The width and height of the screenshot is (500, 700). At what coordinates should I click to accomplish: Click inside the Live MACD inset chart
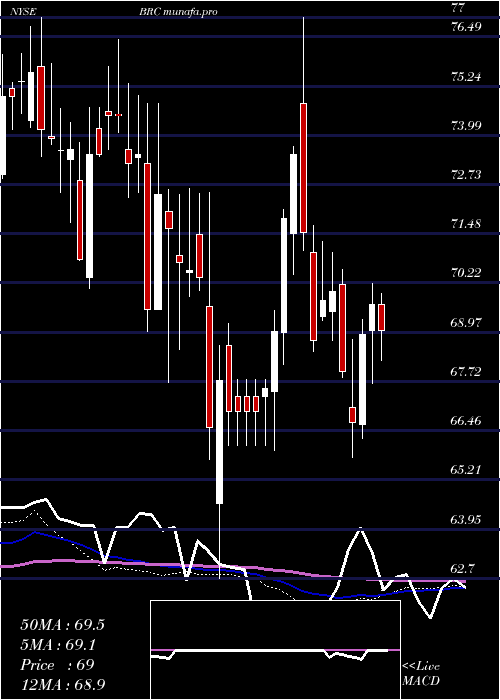(x=275, y=650)
